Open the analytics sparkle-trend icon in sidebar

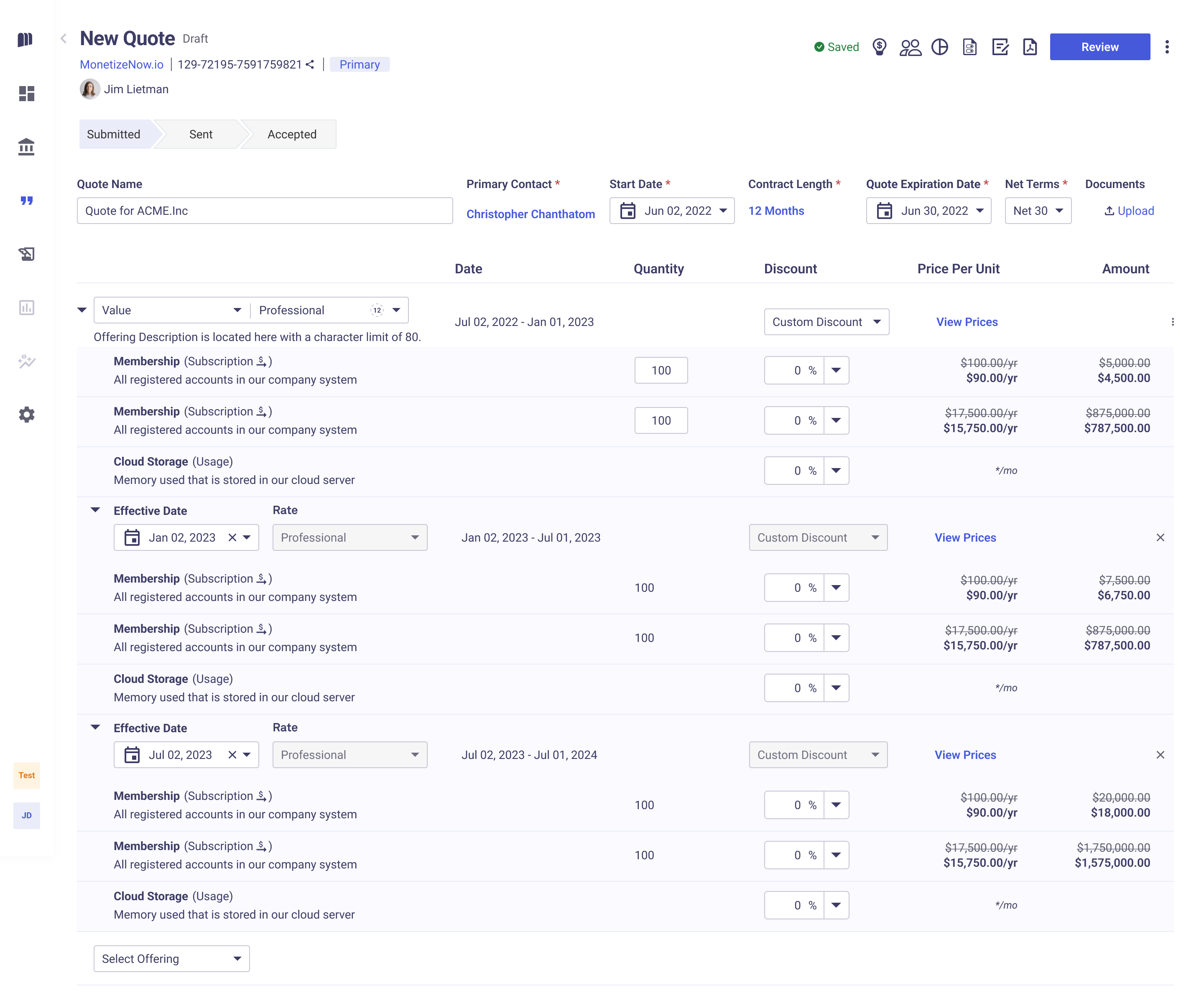[26, 361]
